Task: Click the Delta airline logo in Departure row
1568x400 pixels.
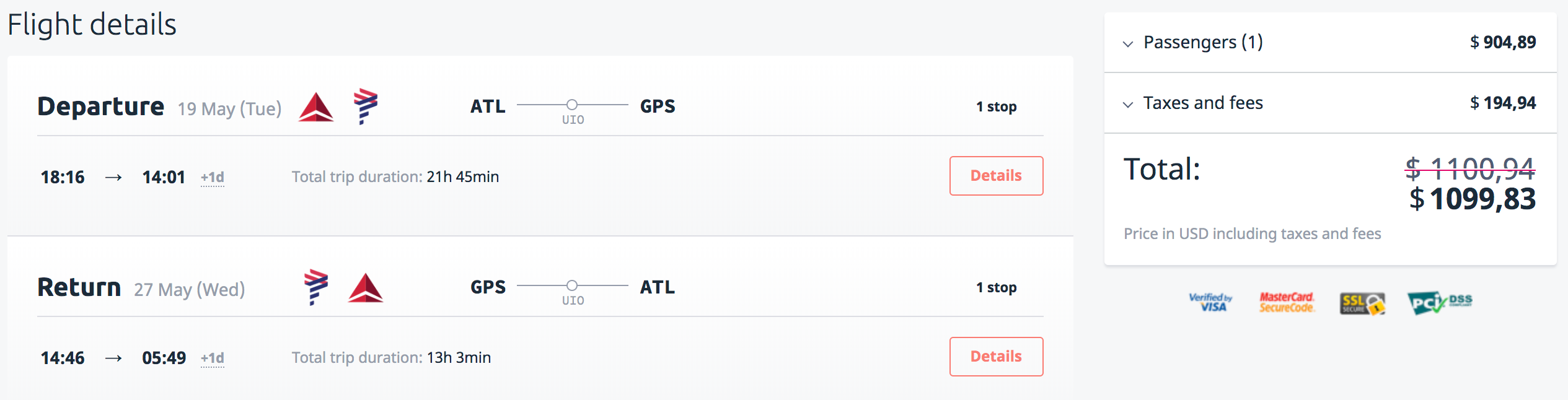Action: [x=316, y=107]
